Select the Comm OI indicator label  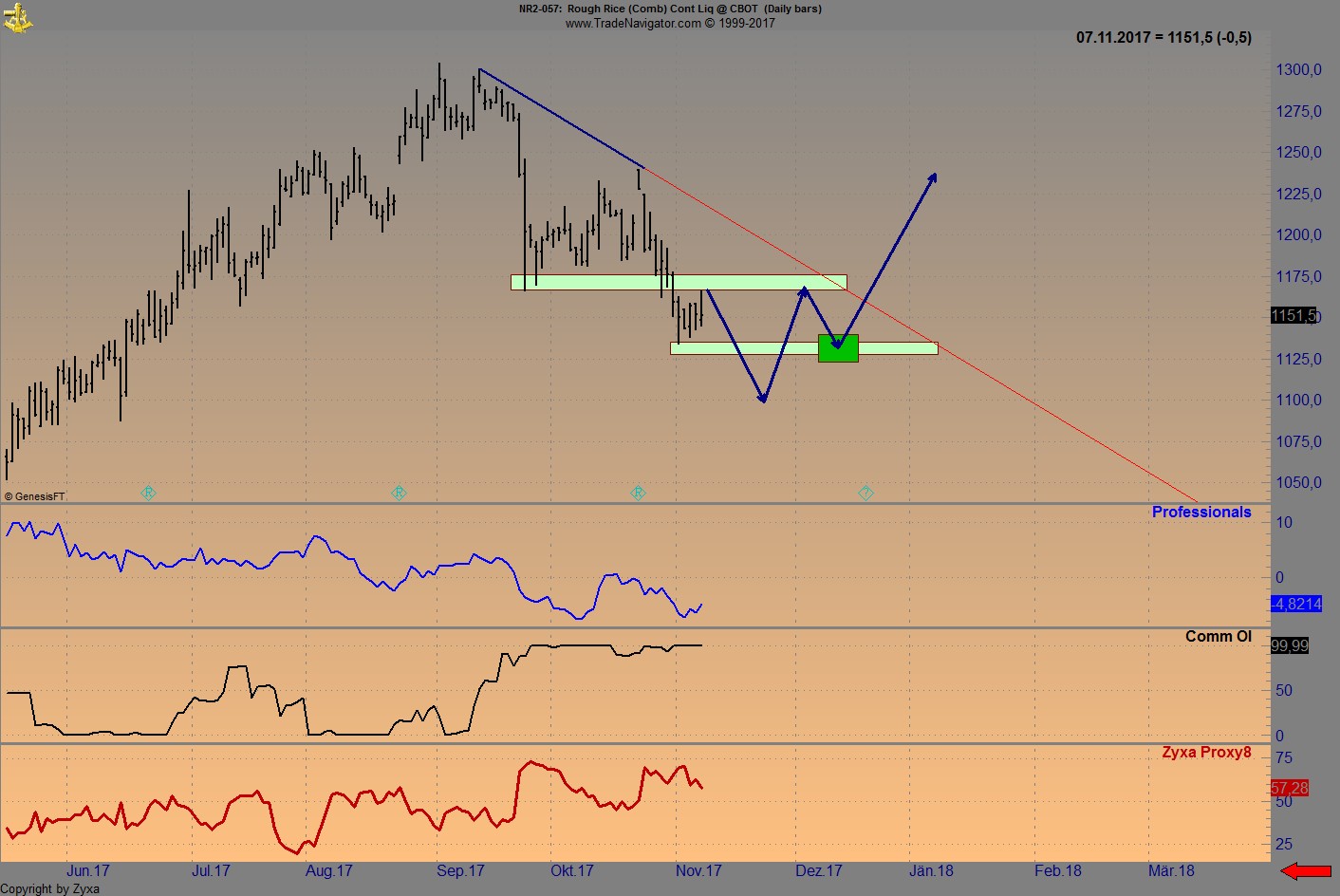tap(1219, 637)
